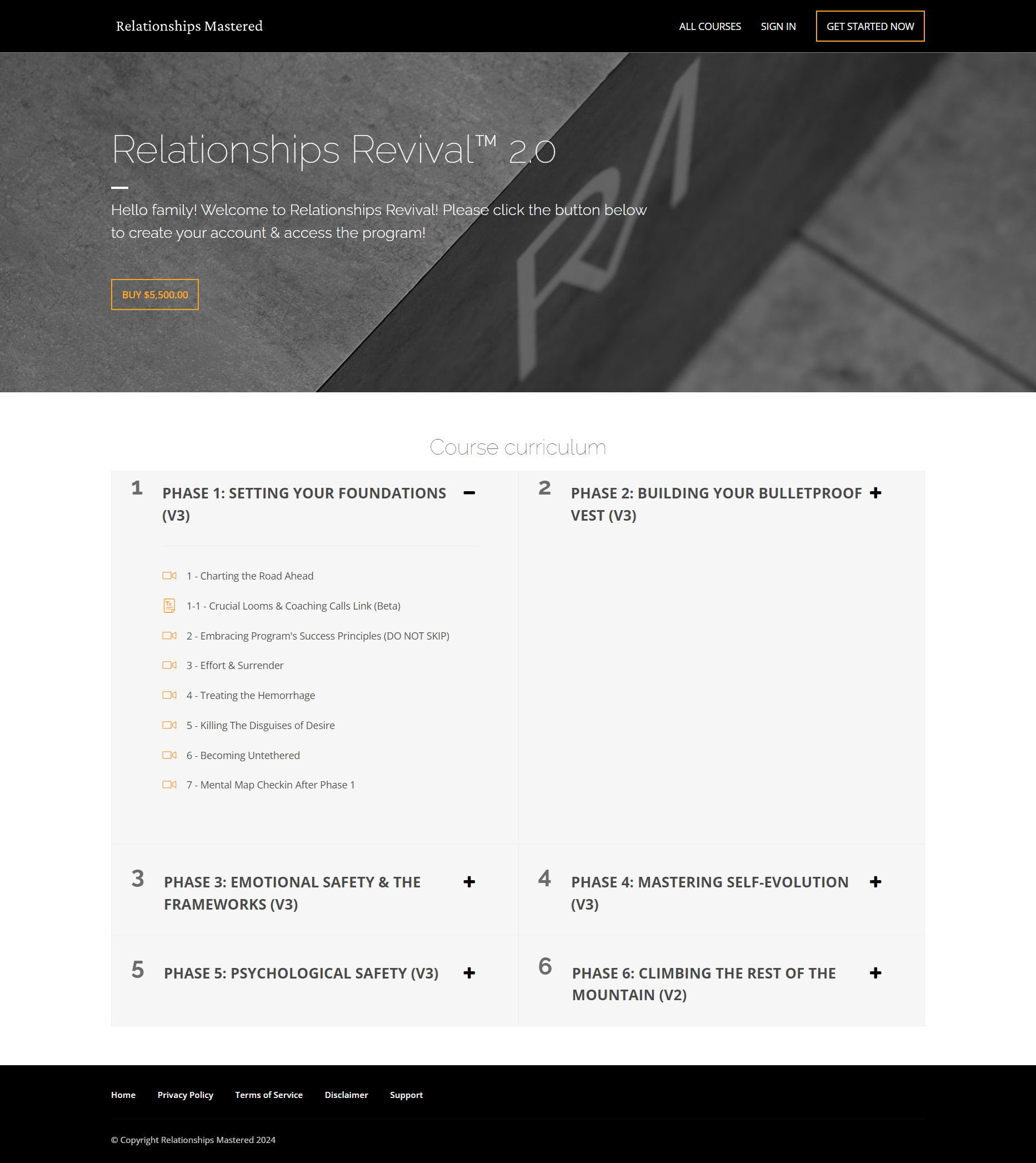Viewport: 1036px width, 1163px height.
Task: Open the Terms of Service footer link
Action: [269, 1095]
